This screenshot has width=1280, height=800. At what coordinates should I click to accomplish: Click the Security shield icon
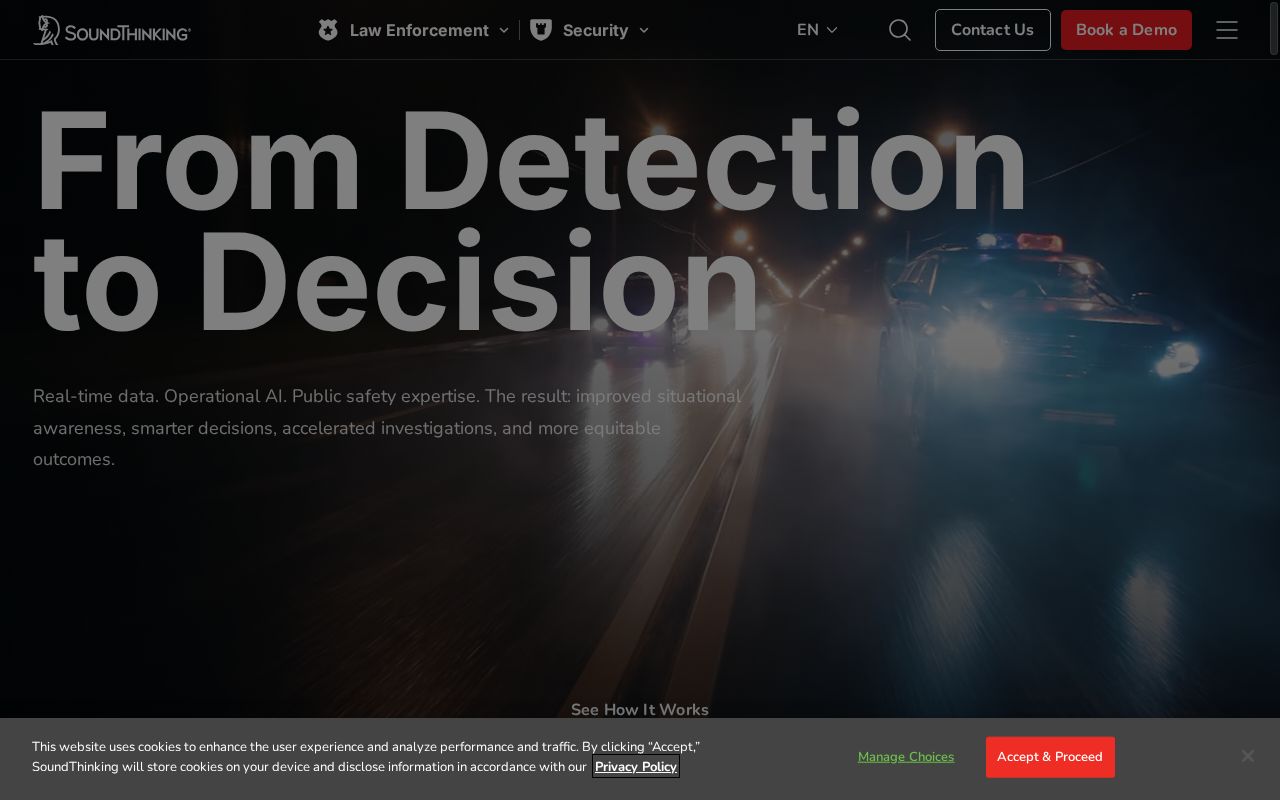[541, 30]
